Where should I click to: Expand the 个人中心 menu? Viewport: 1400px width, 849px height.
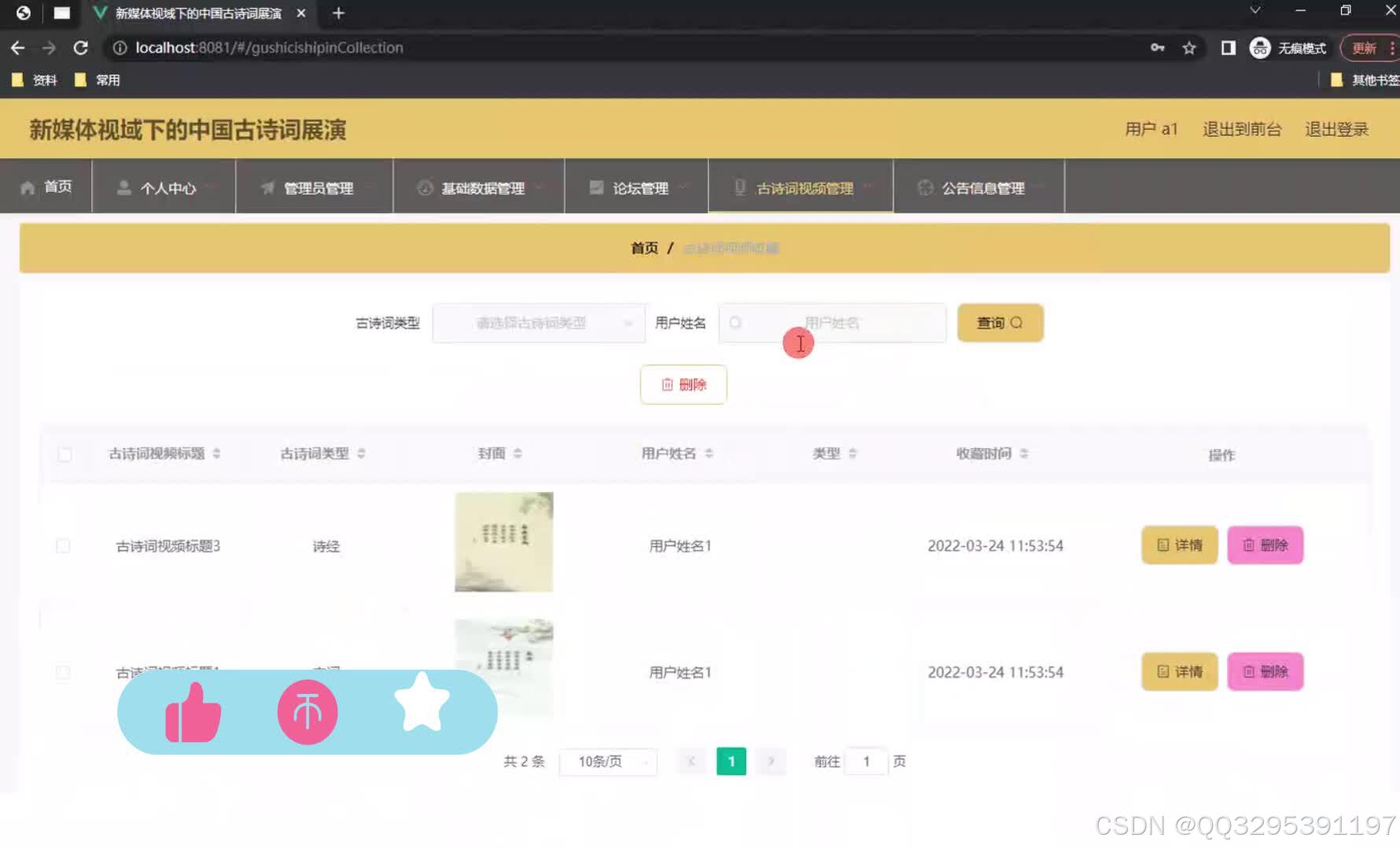[164, 187]
